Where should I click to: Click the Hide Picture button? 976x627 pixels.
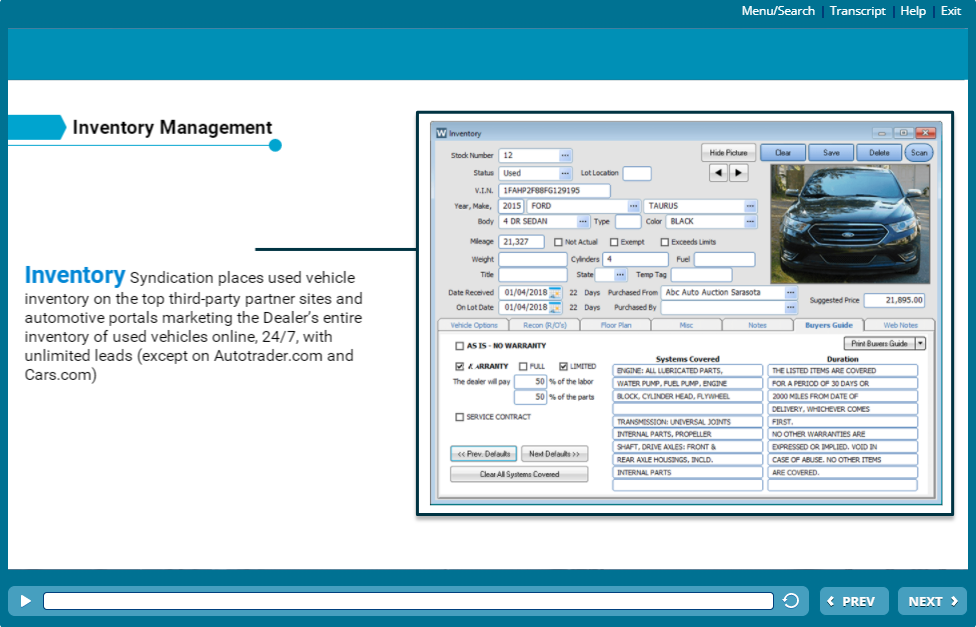[728, 153]
